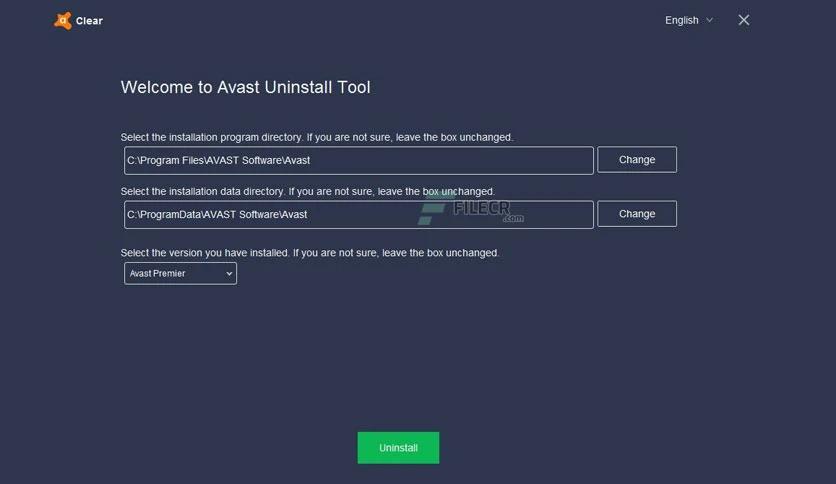This screenshot has width=836, height=484.
Task: Click the 'Select the installation program directory' instruction text
Action: (317, 137)
